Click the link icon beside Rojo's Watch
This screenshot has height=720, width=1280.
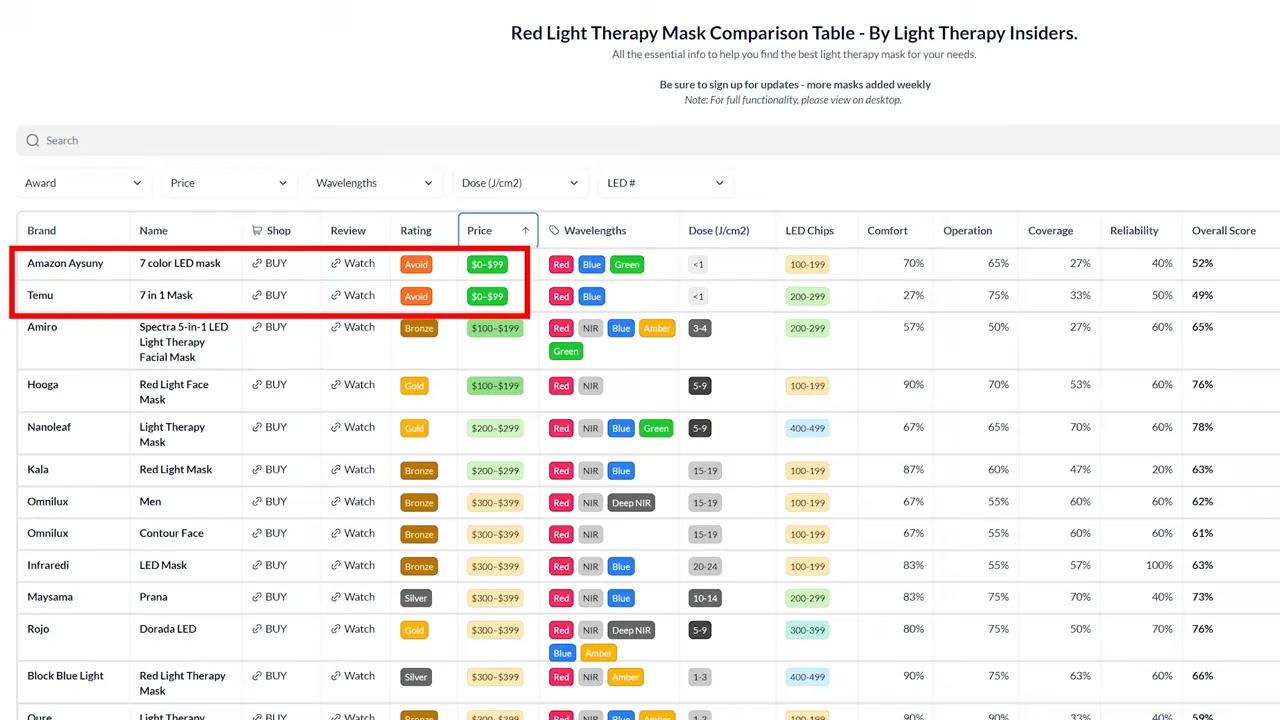tap(336, 629)
